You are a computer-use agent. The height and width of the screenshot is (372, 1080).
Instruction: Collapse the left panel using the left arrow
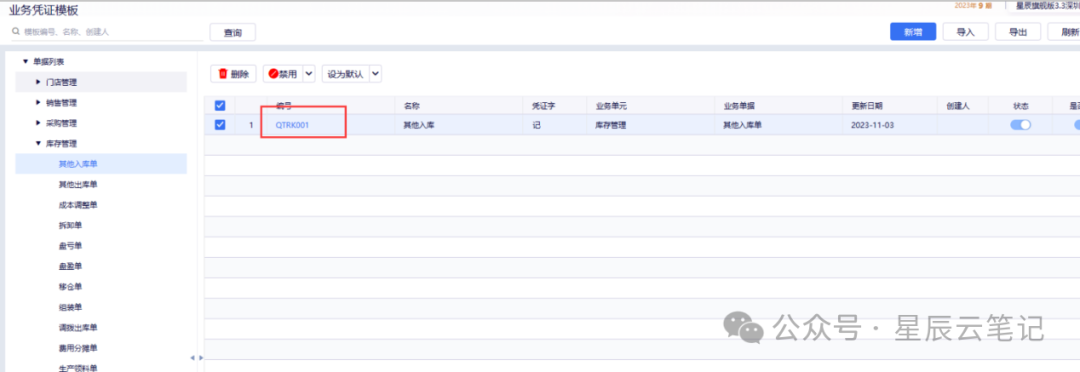[x=192, y=358]
